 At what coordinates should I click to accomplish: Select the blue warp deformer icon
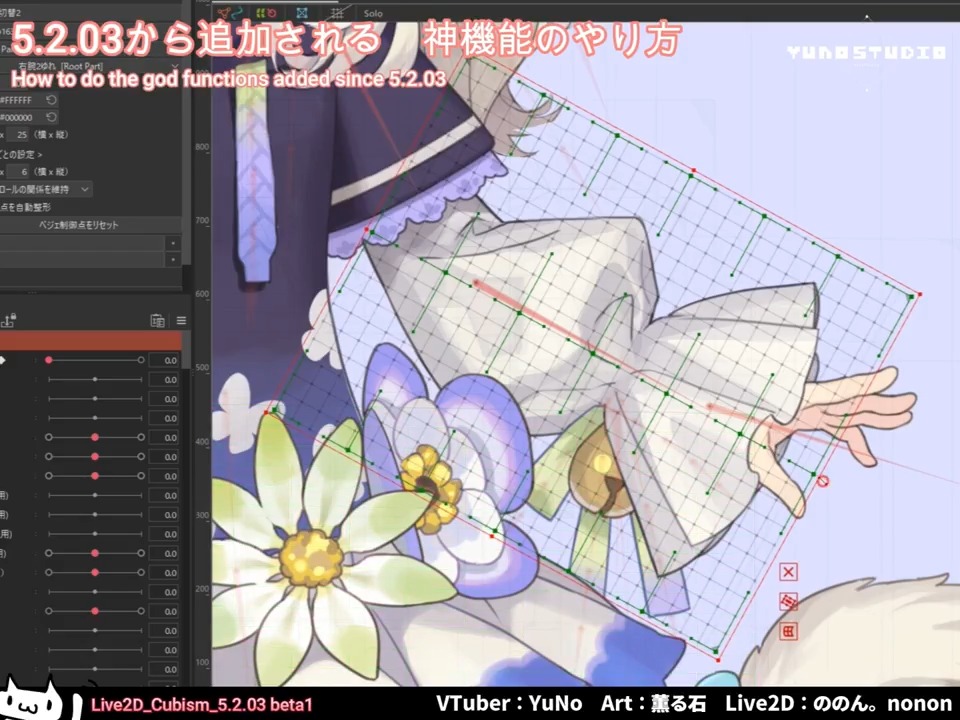point(302,12)
